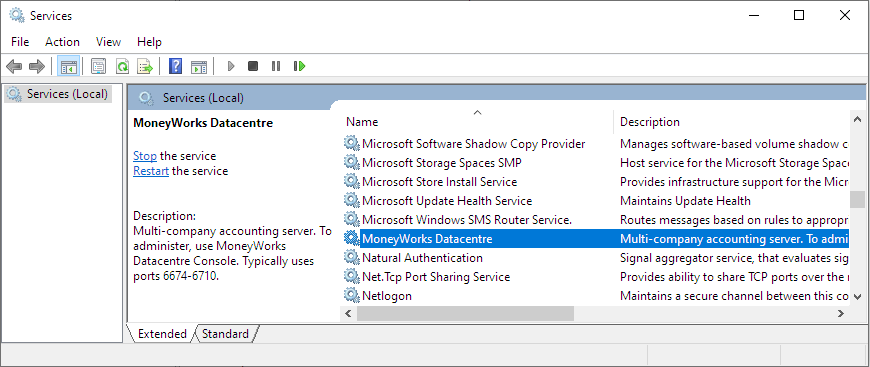Screen dimensions: 870x367
Task: Click the horizontal scrollbar left arrow
Action: coord(348,314)
